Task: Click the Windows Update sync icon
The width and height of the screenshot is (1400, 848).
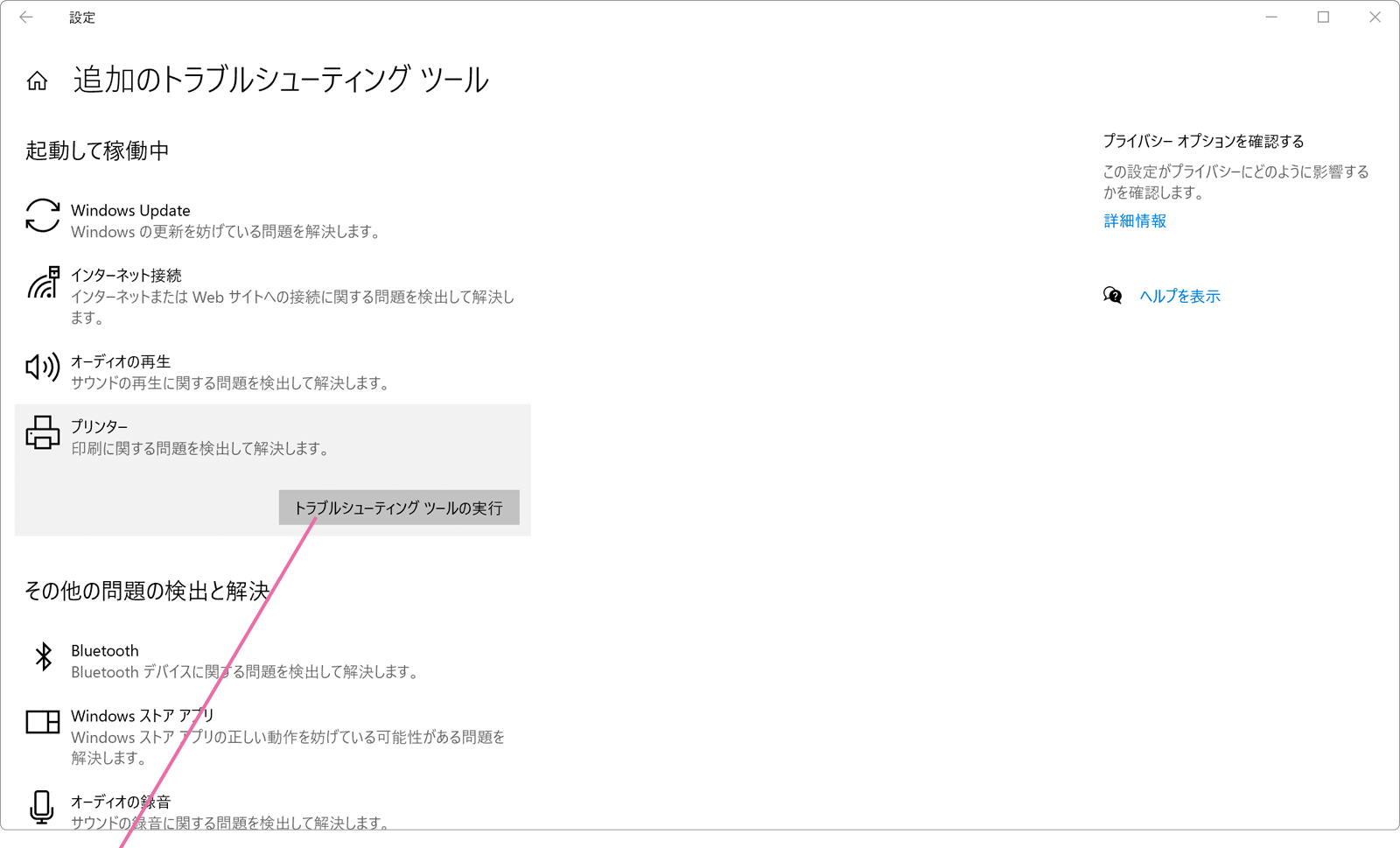Action: pyautogui.click(x=42, y=215)
